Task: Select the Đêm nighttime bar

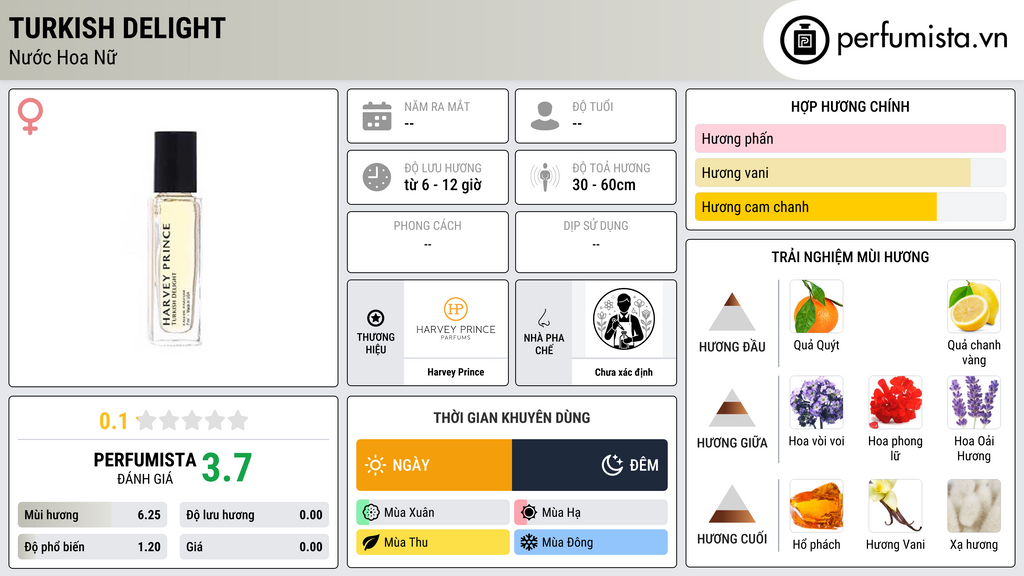Action: pos(590,465)
